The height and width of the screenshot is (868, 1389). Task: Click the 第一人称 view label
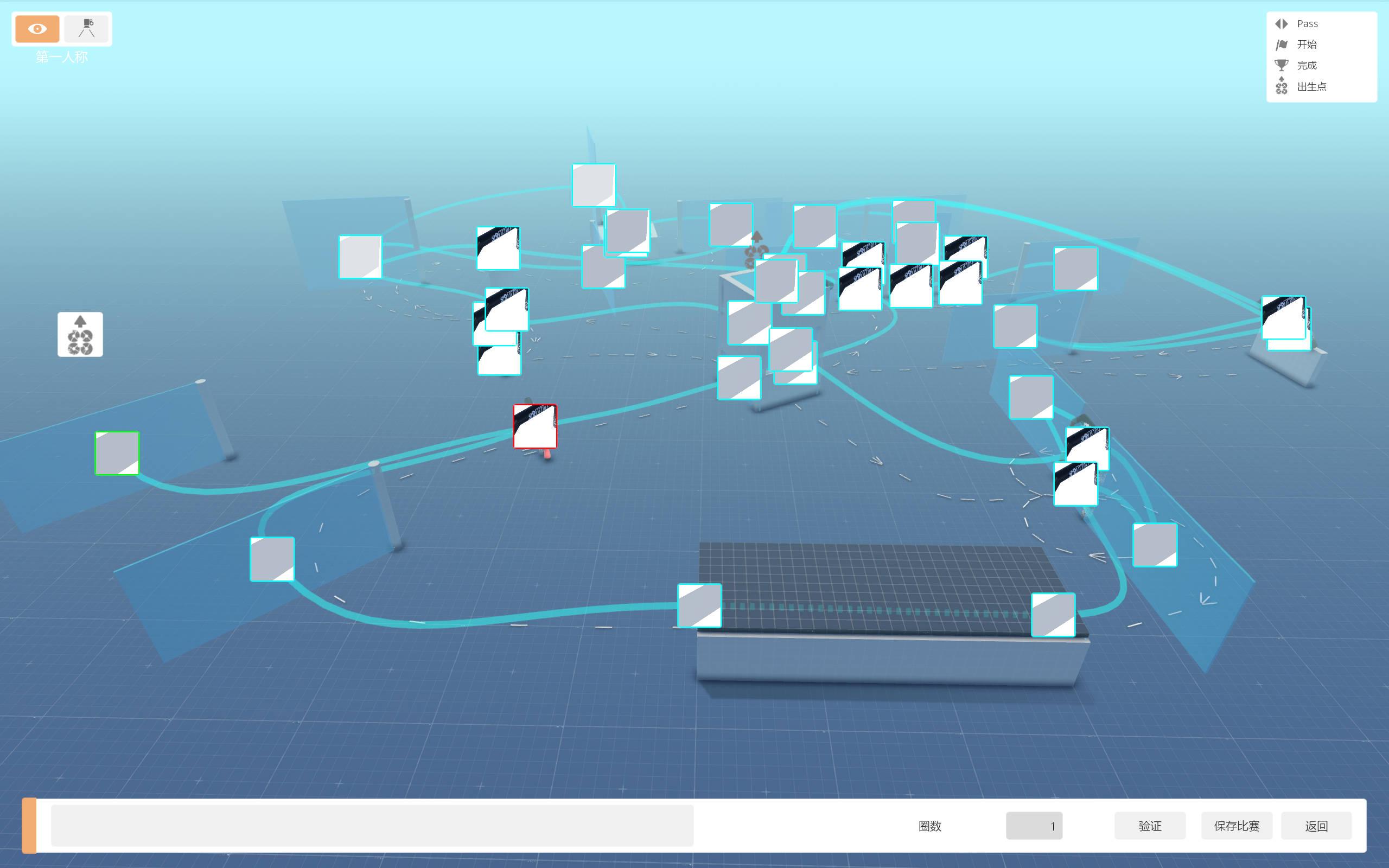click(61, 57)
